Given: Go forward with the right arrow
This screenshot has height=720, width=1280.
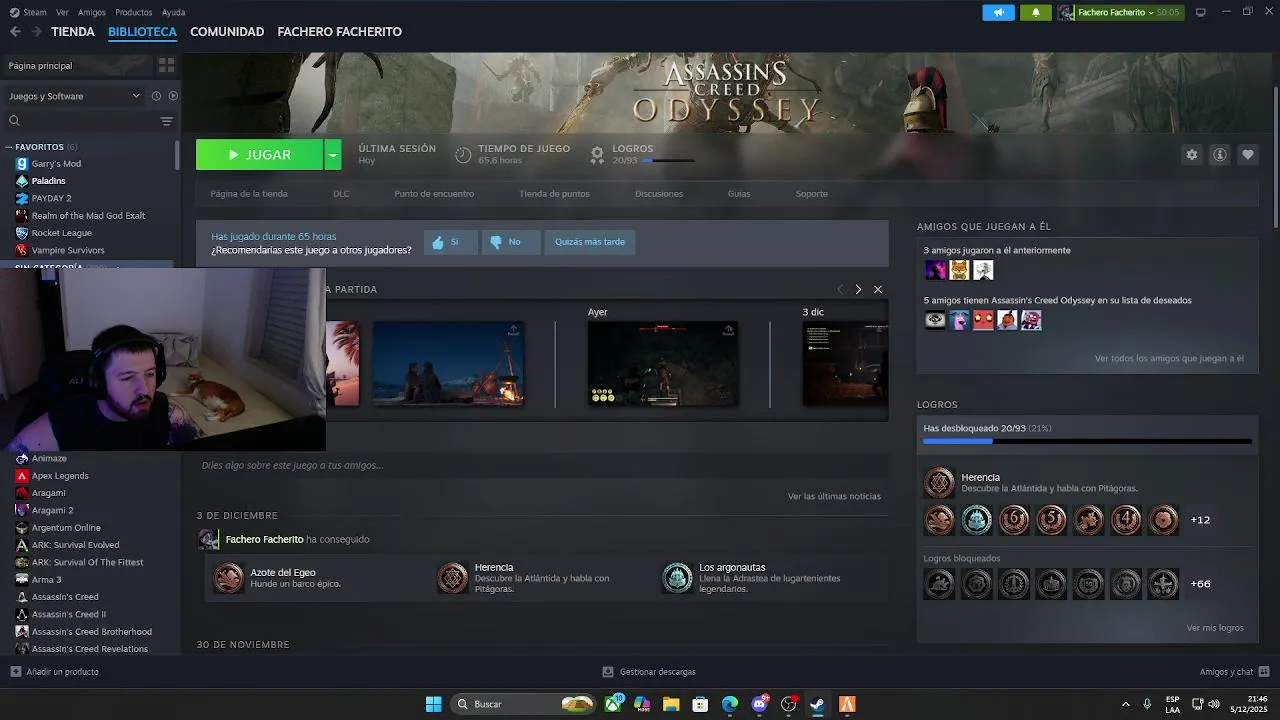Looking at the screenshot, I should [36, 32].
